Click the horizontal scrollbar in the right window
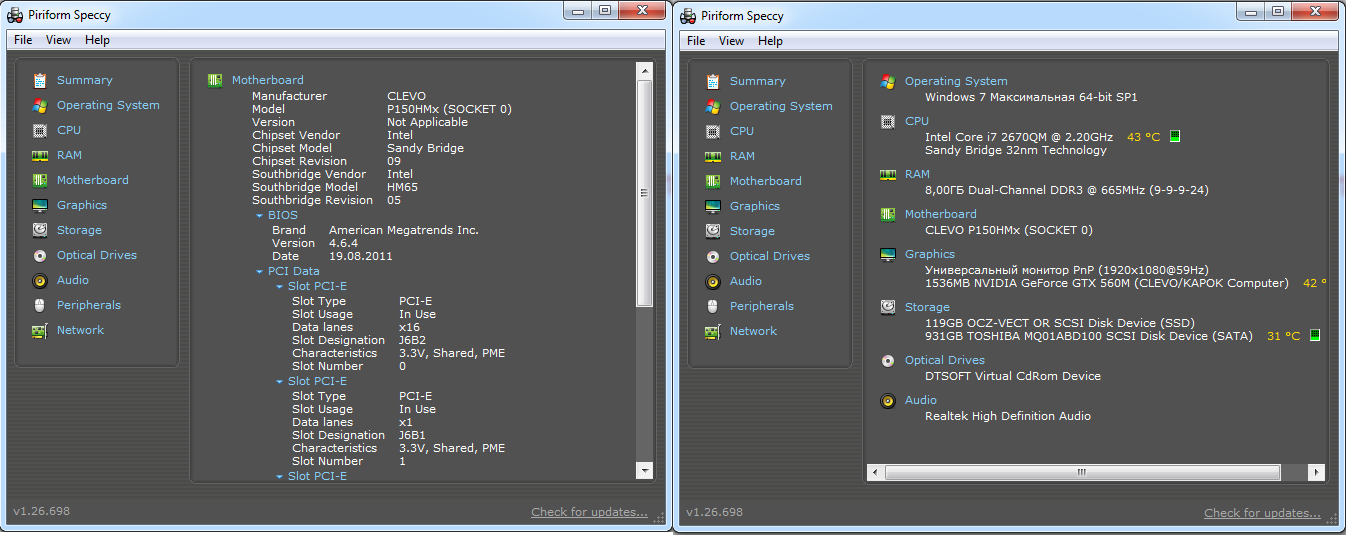Image resolution: width=1346 pixels, height=537 pixels. click(1080, 472)
